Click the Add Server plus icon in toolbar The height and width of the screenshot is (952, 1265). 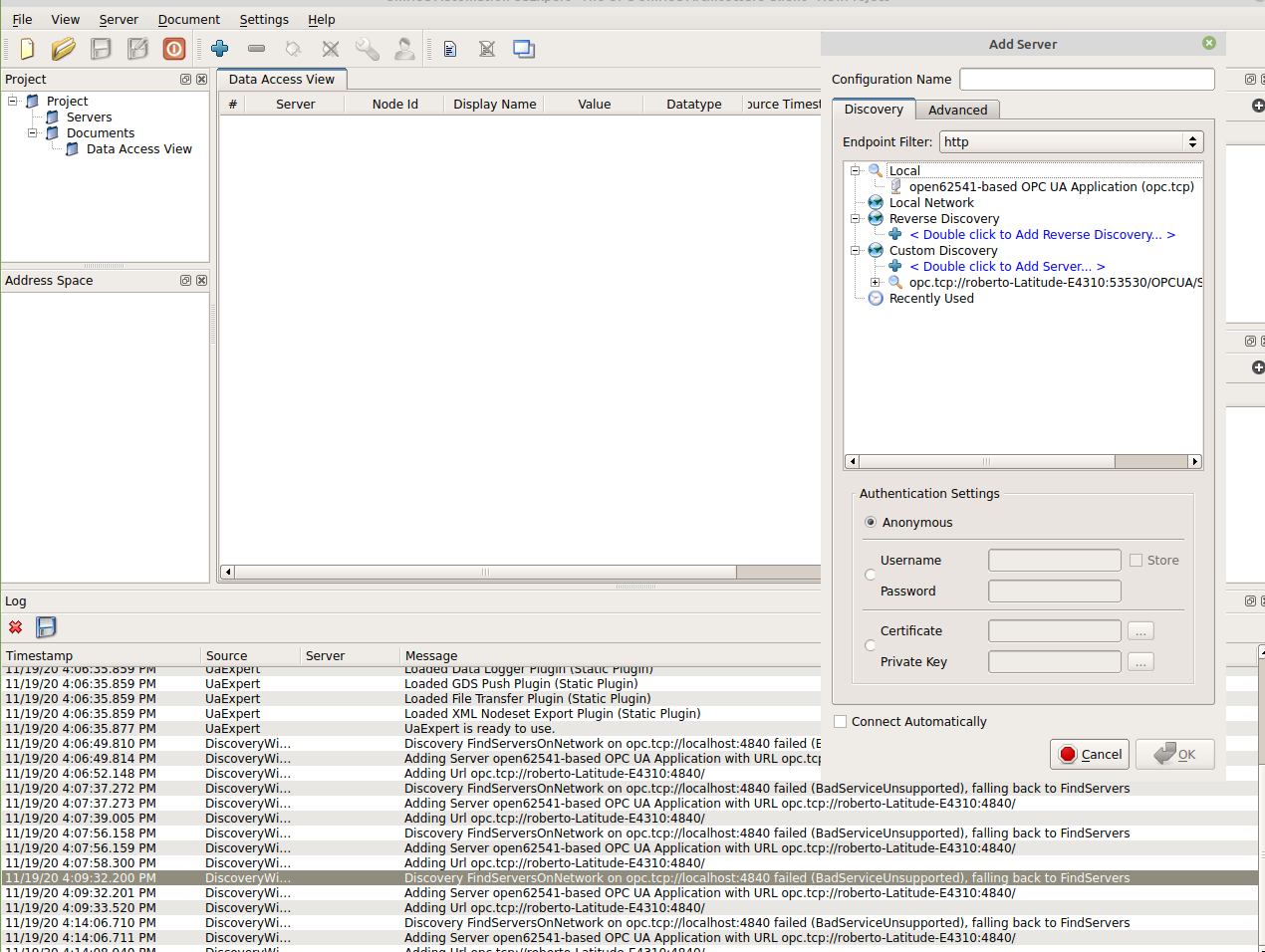click(220, 48)
